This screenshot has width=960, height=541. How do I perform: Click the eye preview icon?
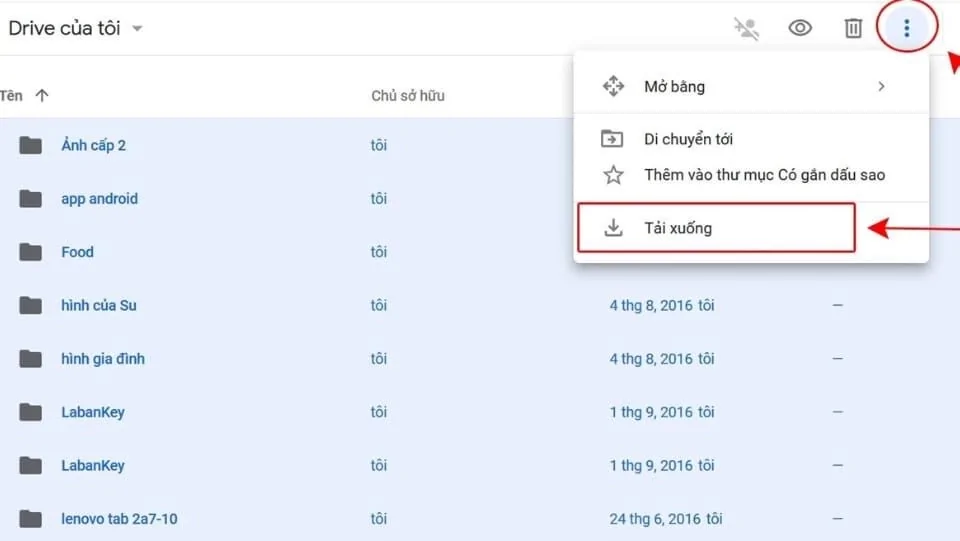tap(800, 28)
